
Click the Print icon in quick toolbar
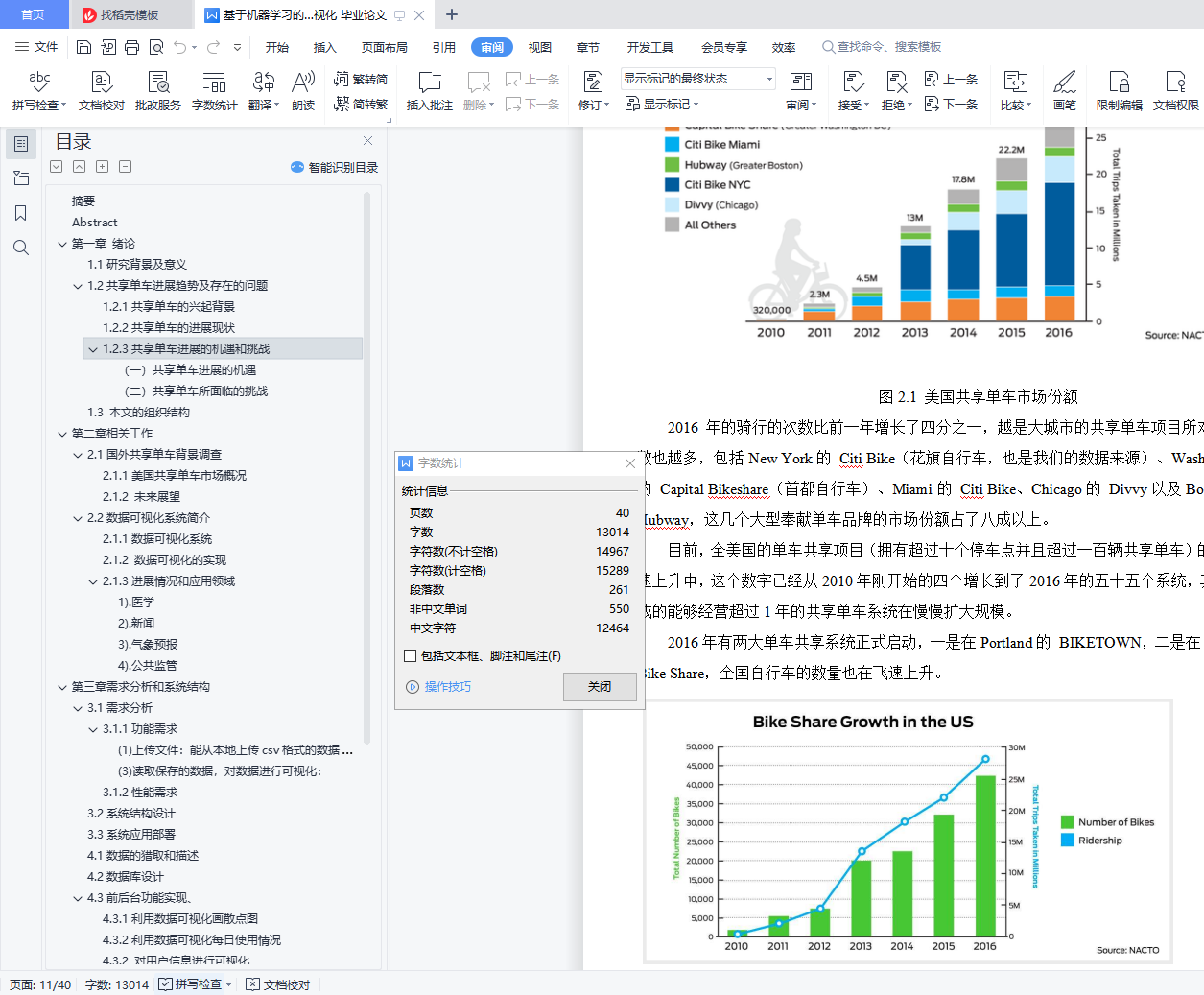pos(131,47)
